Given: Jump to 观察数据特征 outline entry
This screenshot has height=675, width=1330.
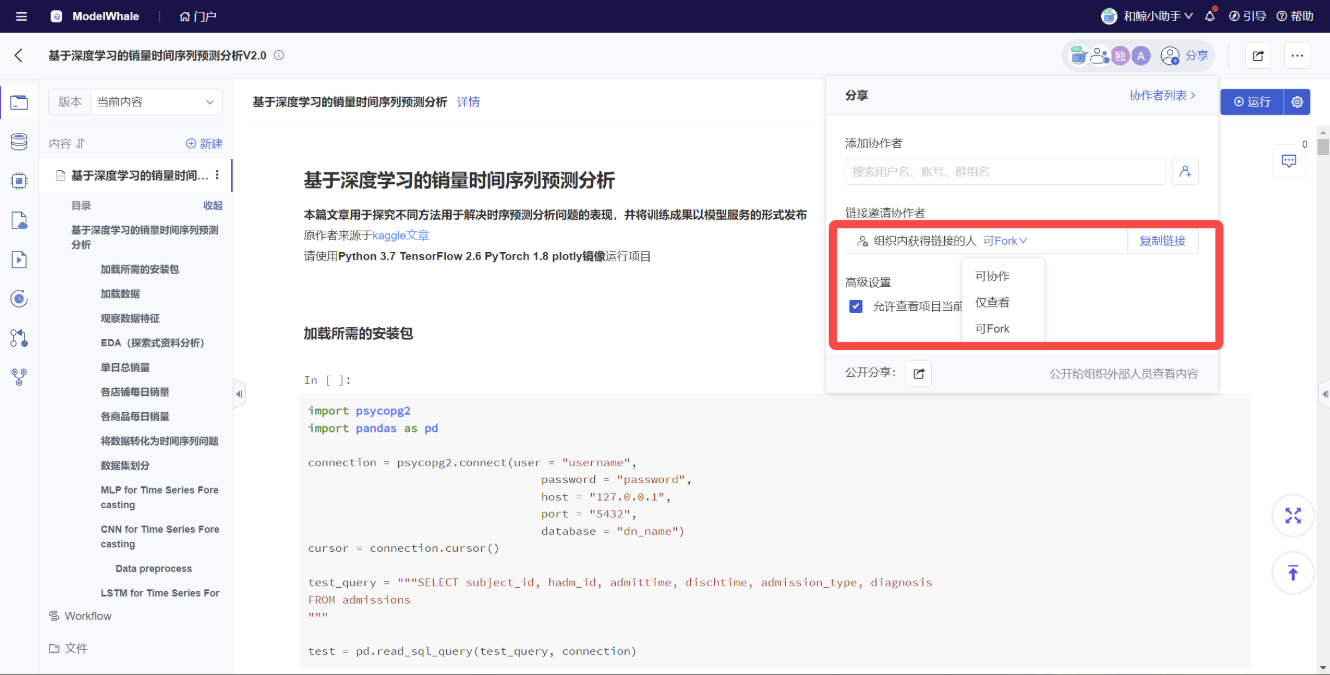Looking at the screenshot, I should tap(130, 318).
